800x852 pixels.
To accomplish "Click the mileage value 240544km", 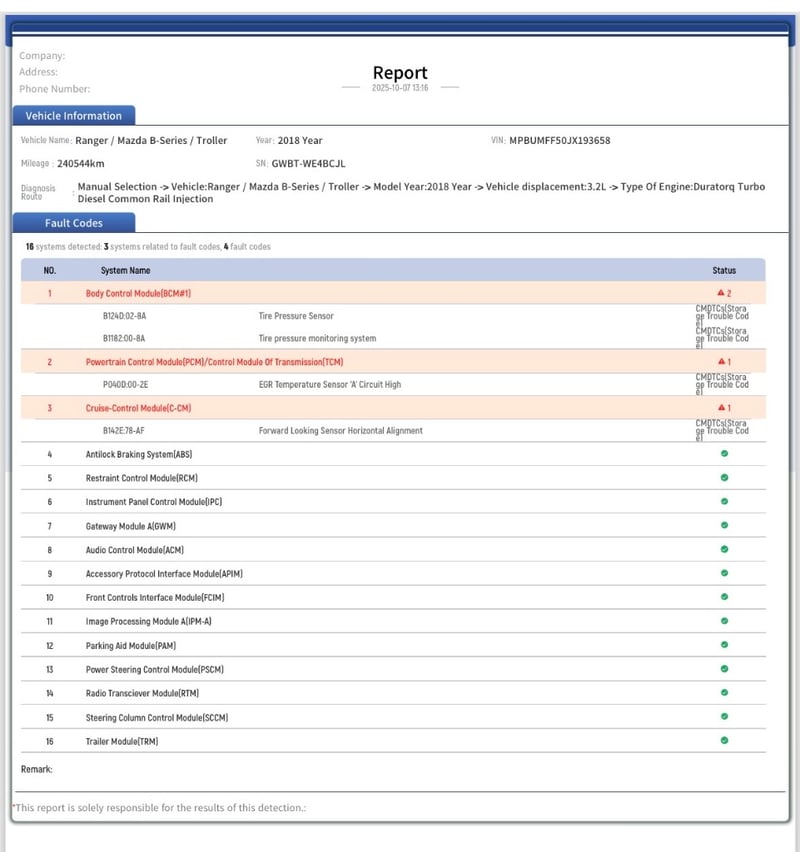I will (80, 164).
